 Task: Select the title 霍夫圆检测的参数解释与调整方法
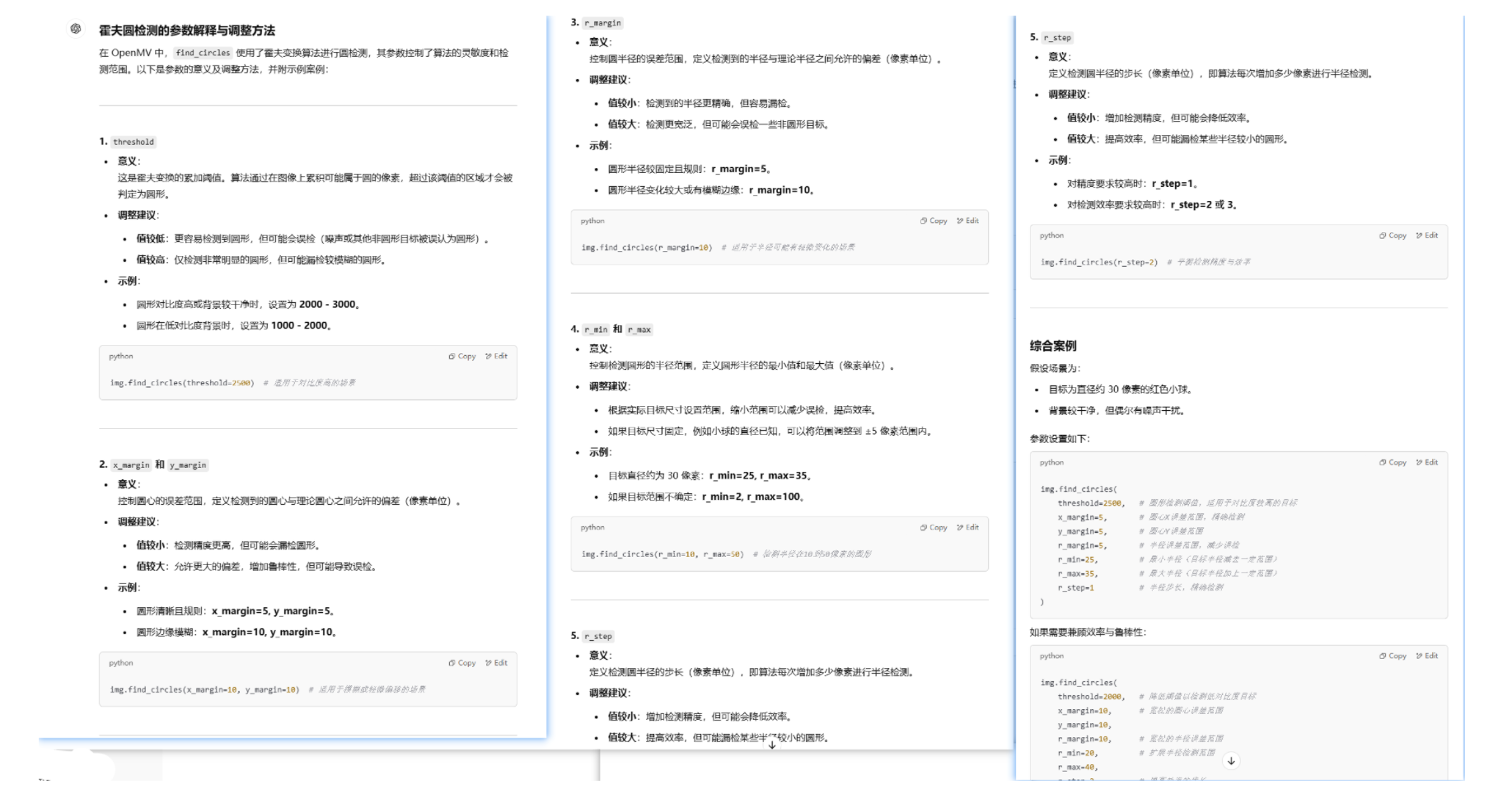(x=187, y=30)
